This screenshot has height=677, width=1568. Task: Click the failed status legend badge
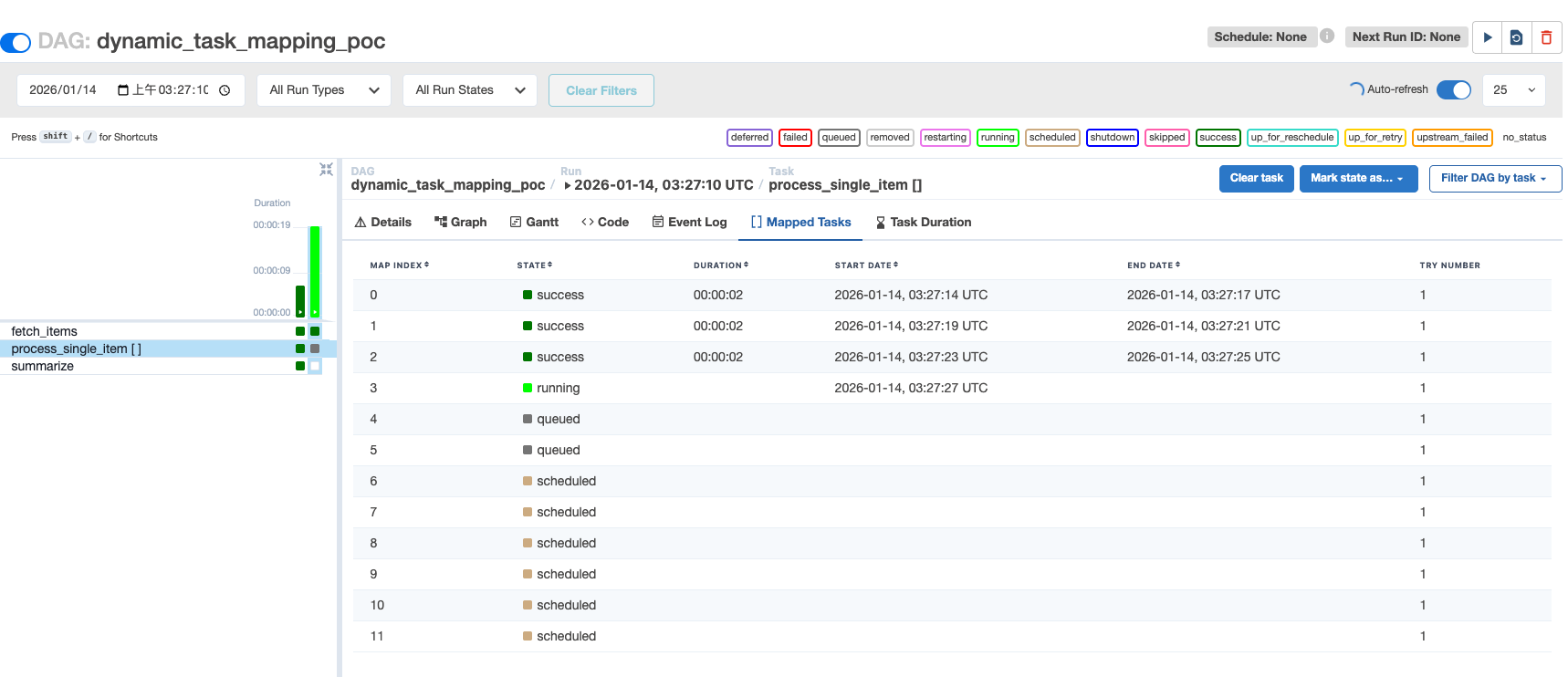coord(795,138)
